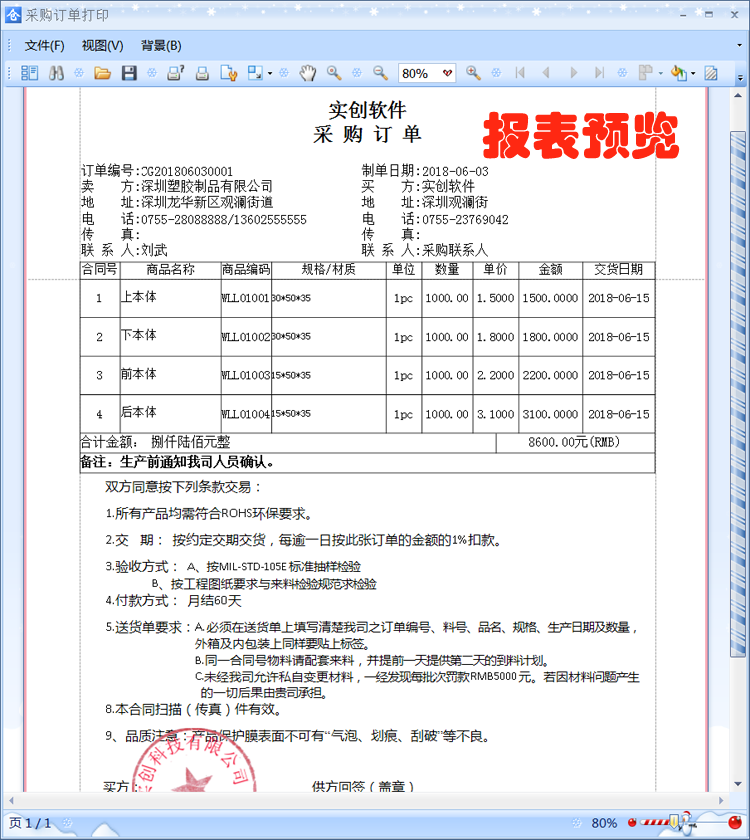Image resolution: width=750 pixels, height=840 pixels.
Task: Expand the menu bar options arrow at right
Action: tap(740, 46)
